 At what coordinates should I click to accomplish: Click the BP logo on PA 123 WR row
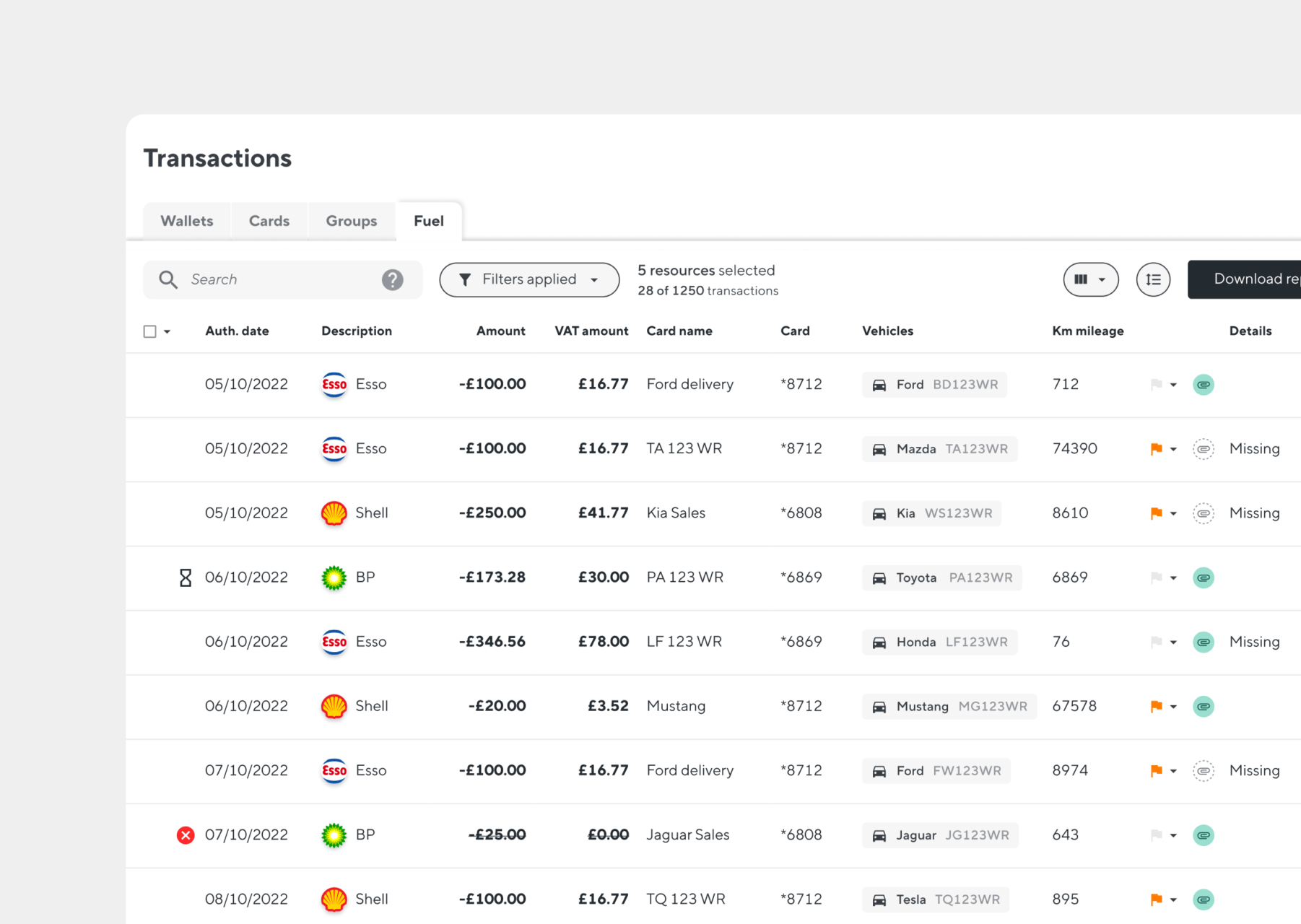point(334,577)
